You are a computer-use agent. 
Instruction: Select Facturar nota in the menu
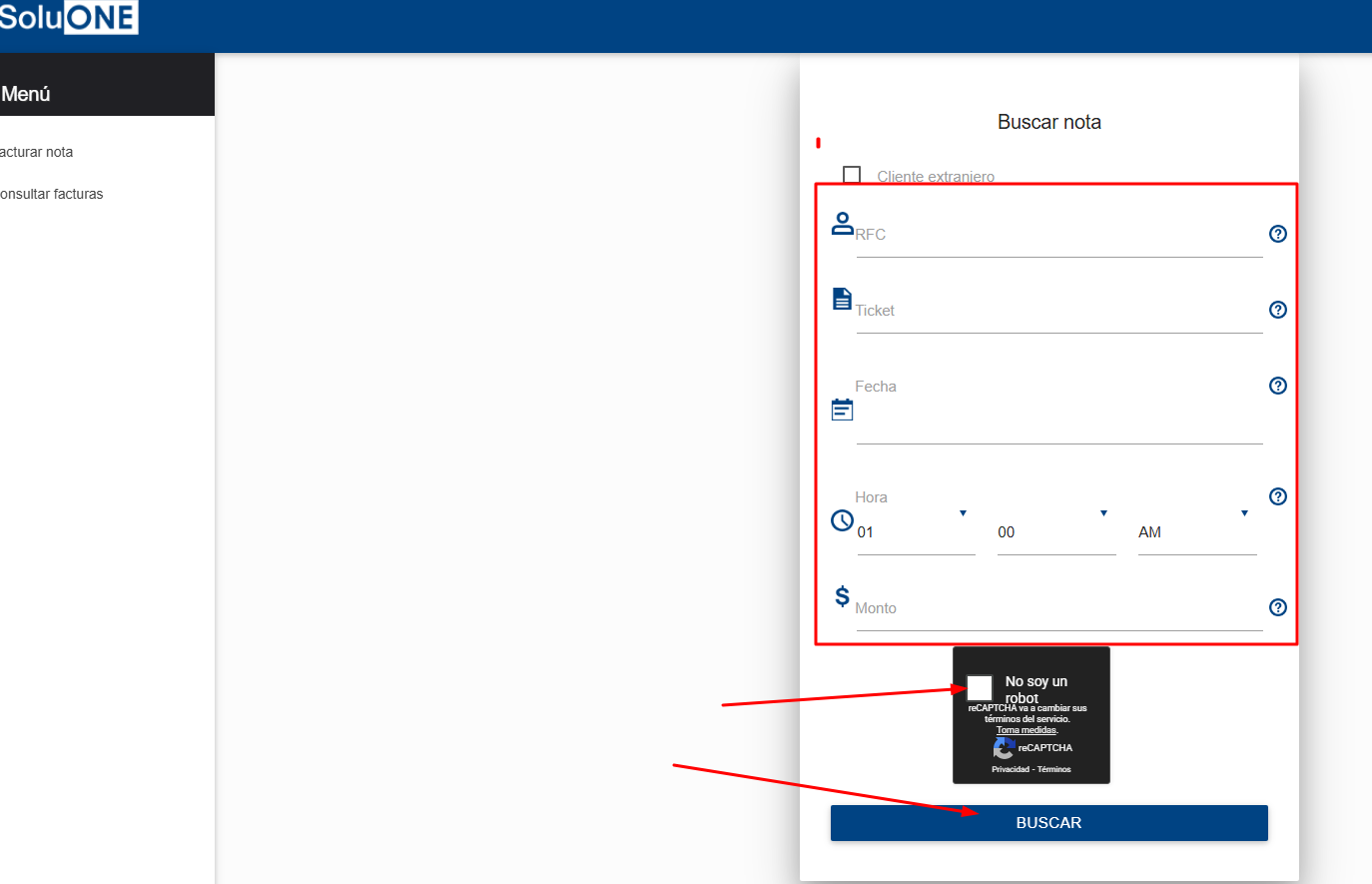37,152
